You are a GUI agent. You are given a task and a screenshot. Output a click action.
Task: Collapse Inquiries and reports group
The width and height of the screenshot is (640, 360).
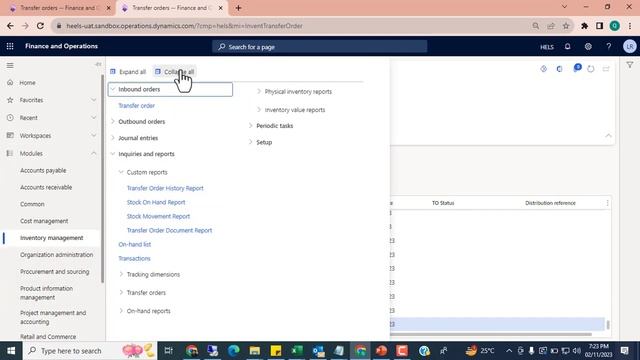(113, 154)
